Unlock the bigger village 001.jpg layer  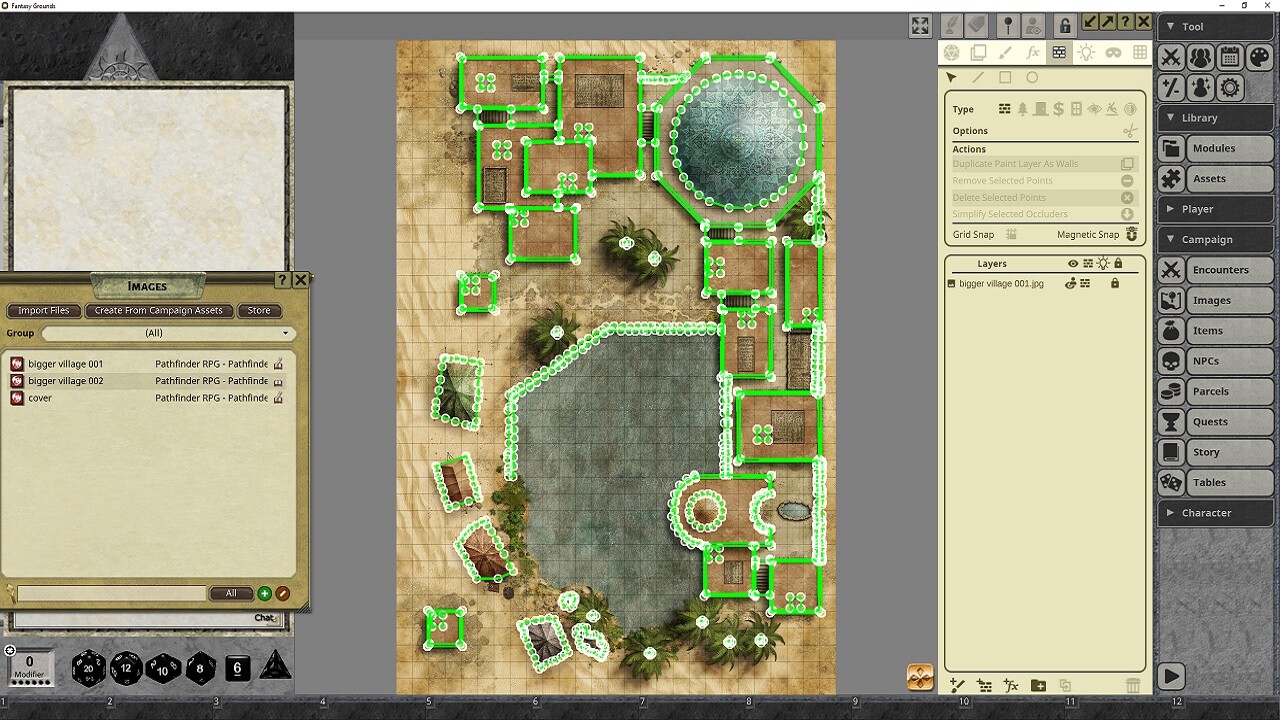(1115, 283)
